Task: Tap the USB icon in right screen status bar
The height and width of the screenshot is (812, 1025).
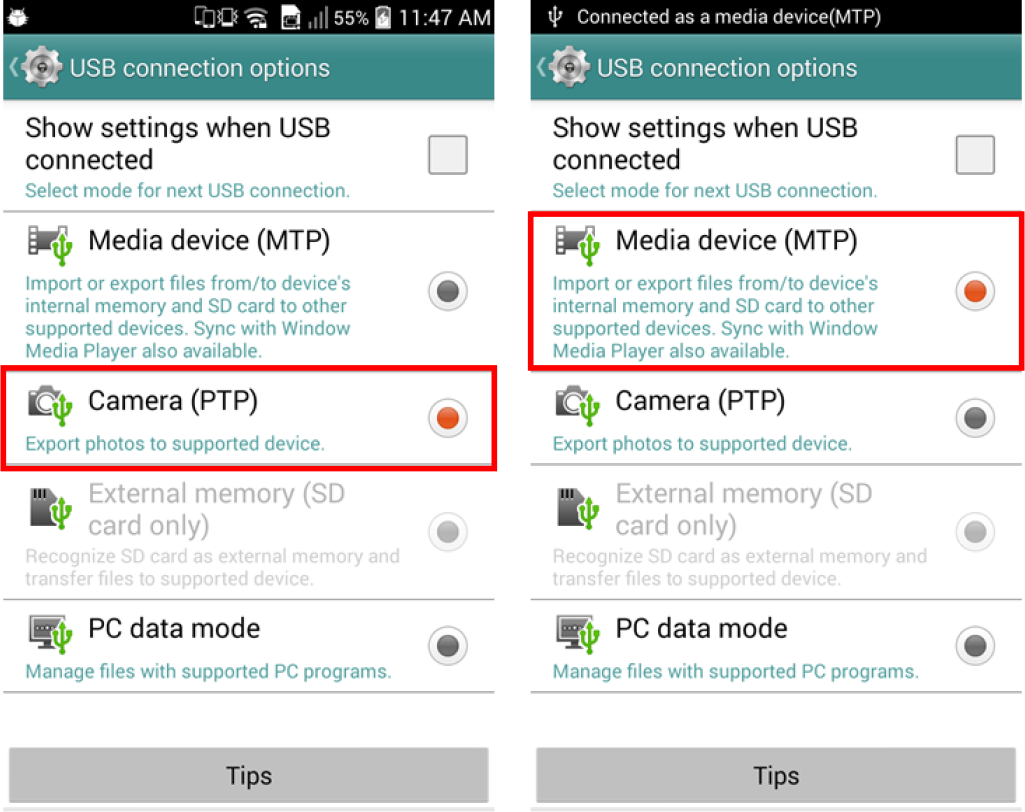Action: point(556,17)
